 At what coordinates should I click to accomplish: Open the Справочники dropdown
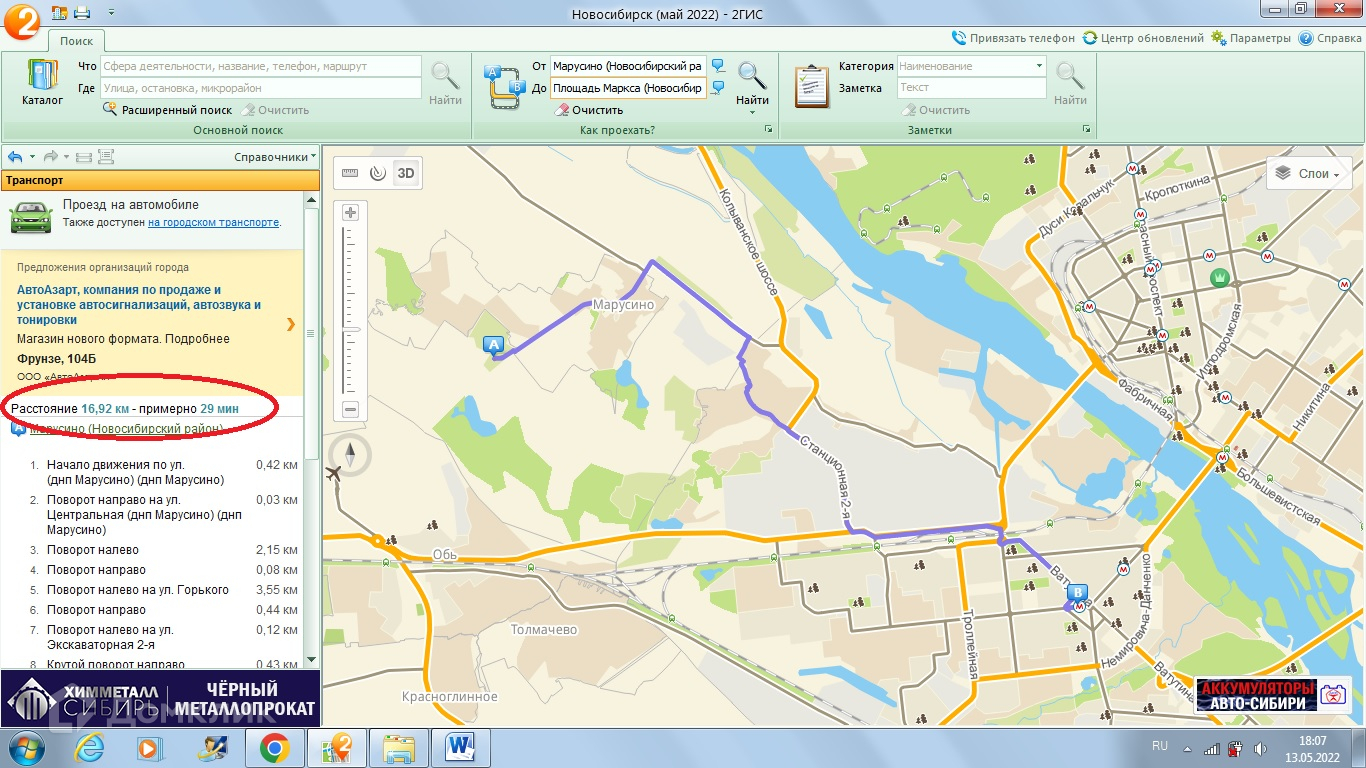click(275, 157)
